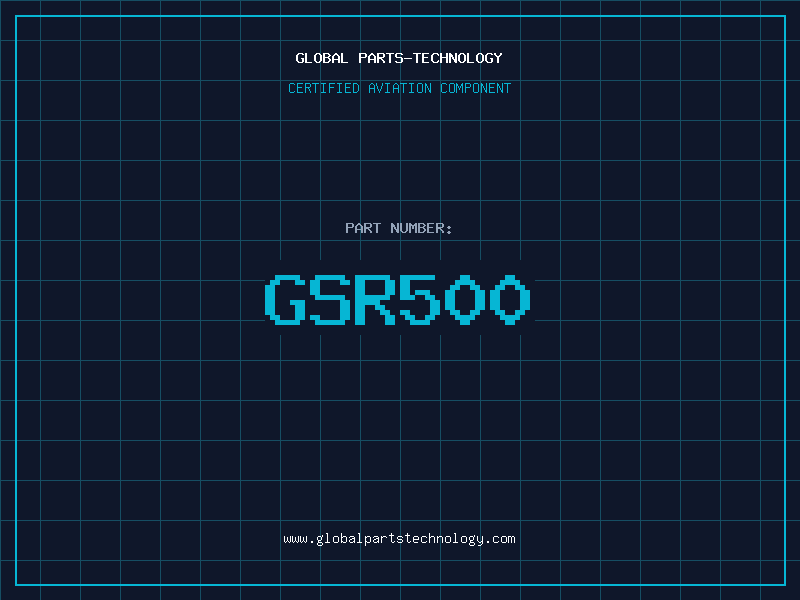
Task: Click the first zero in GSR500
Action: 464,300
